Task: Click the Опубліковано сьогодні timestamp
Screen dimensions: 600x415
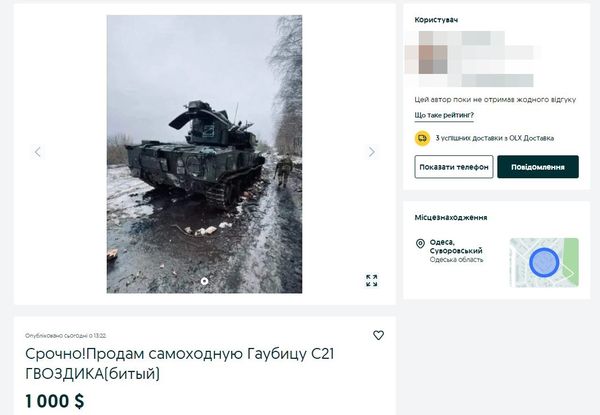Action: pos(65,336)
